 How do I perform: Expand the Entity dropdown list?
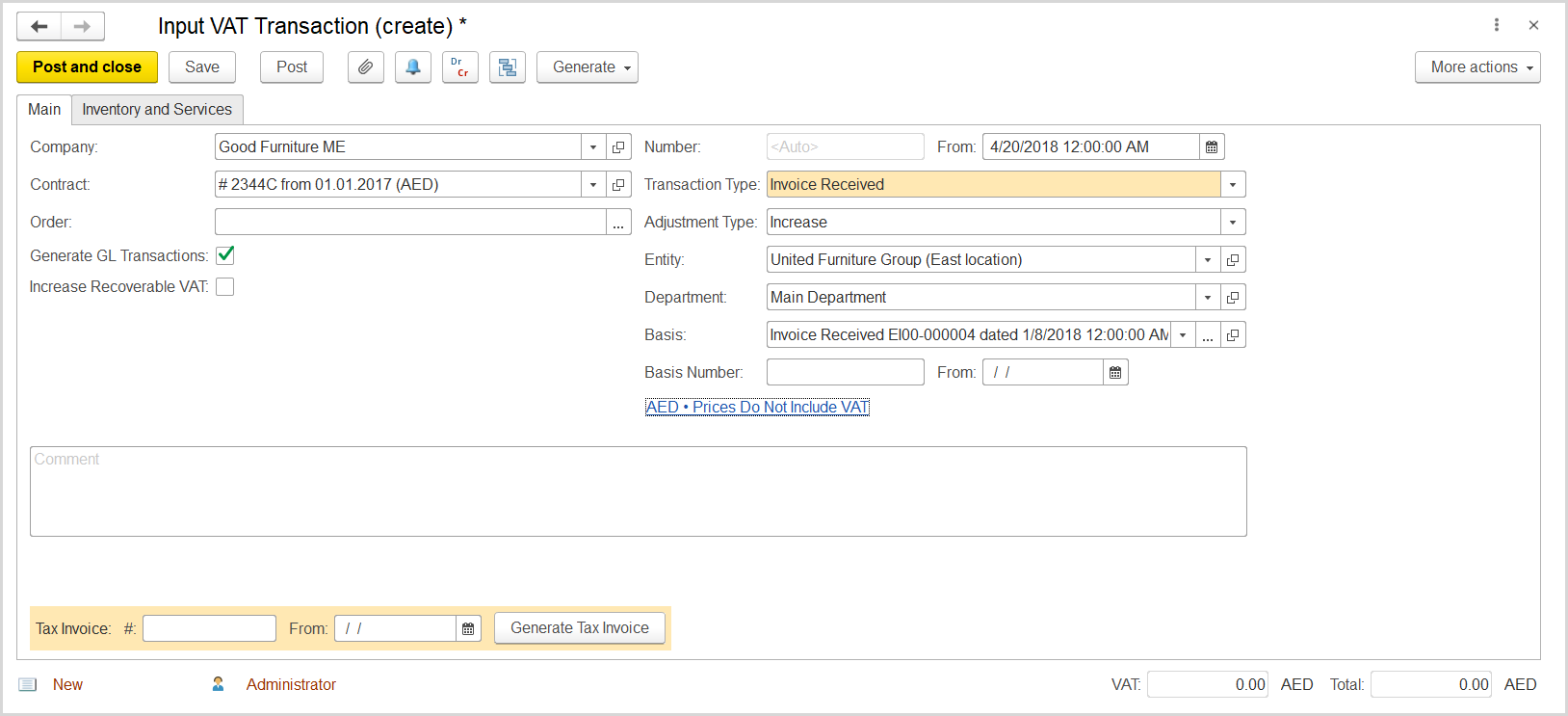click(x=1208, y=260)
